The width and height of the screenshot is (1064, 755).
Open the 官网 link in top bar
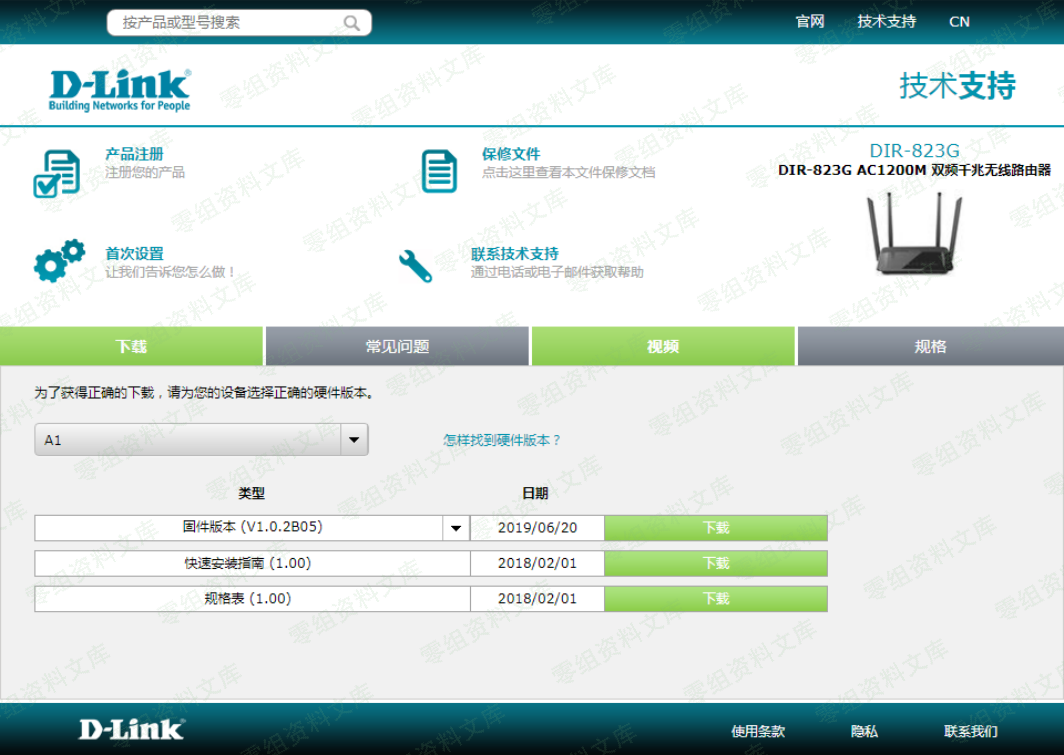[x=810, y=22]
